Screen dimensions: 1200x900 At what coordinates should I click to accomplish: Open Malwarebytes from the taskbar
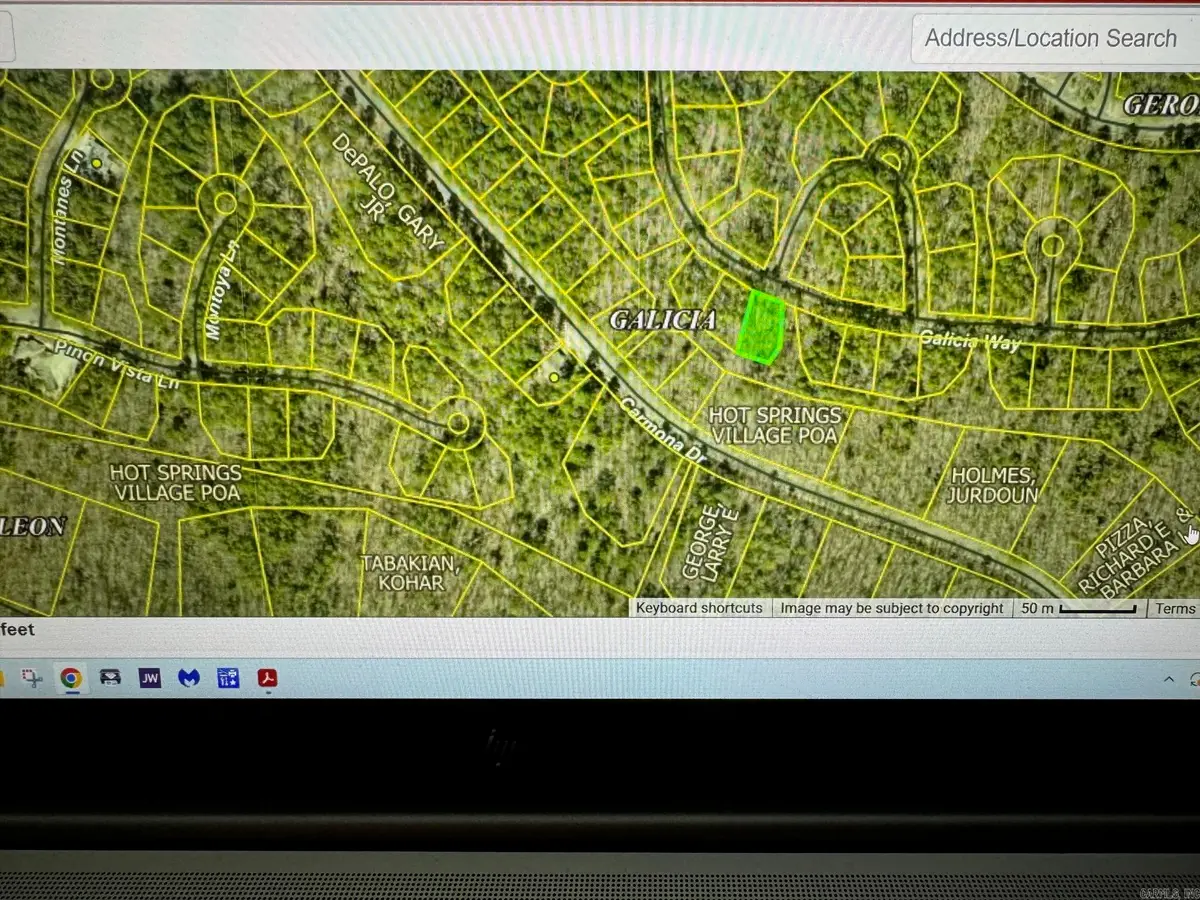click(188, 678)
